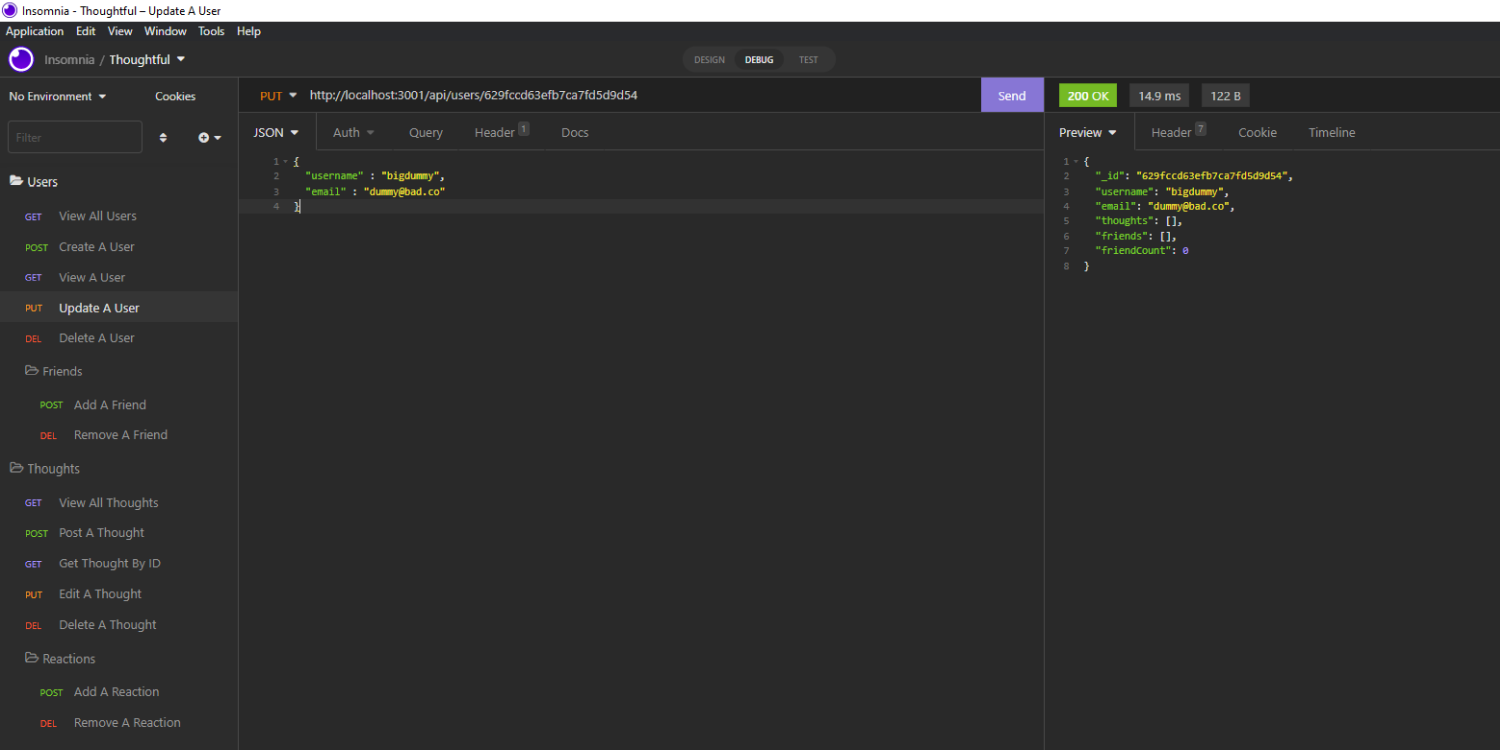Expand the Friends folder icon
This screenshot has height=750, width=1500.
[31, 371]
